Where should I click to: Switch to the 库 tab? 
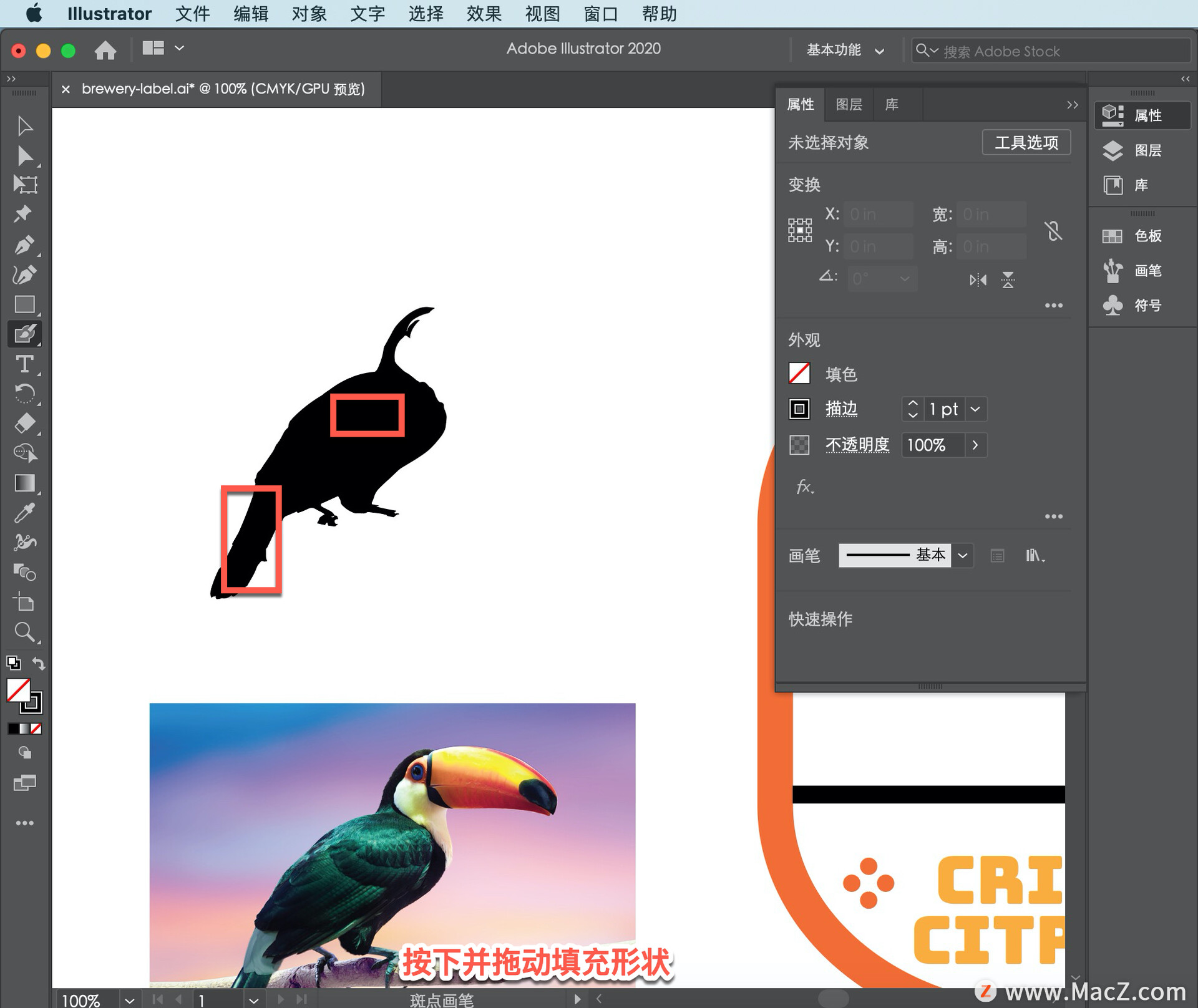pos(892,104)
